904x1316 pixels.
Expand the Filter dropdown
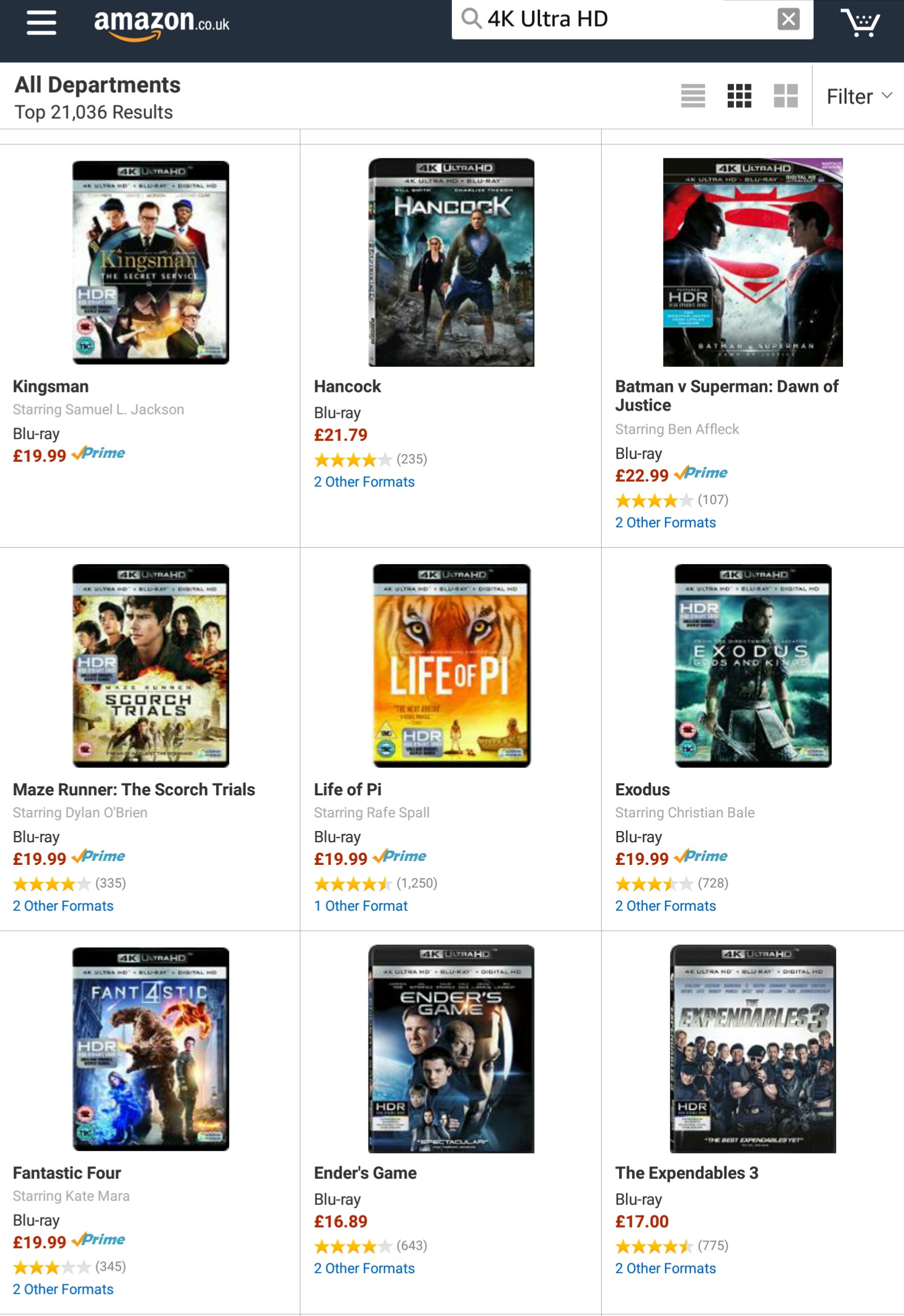point(859,96)
